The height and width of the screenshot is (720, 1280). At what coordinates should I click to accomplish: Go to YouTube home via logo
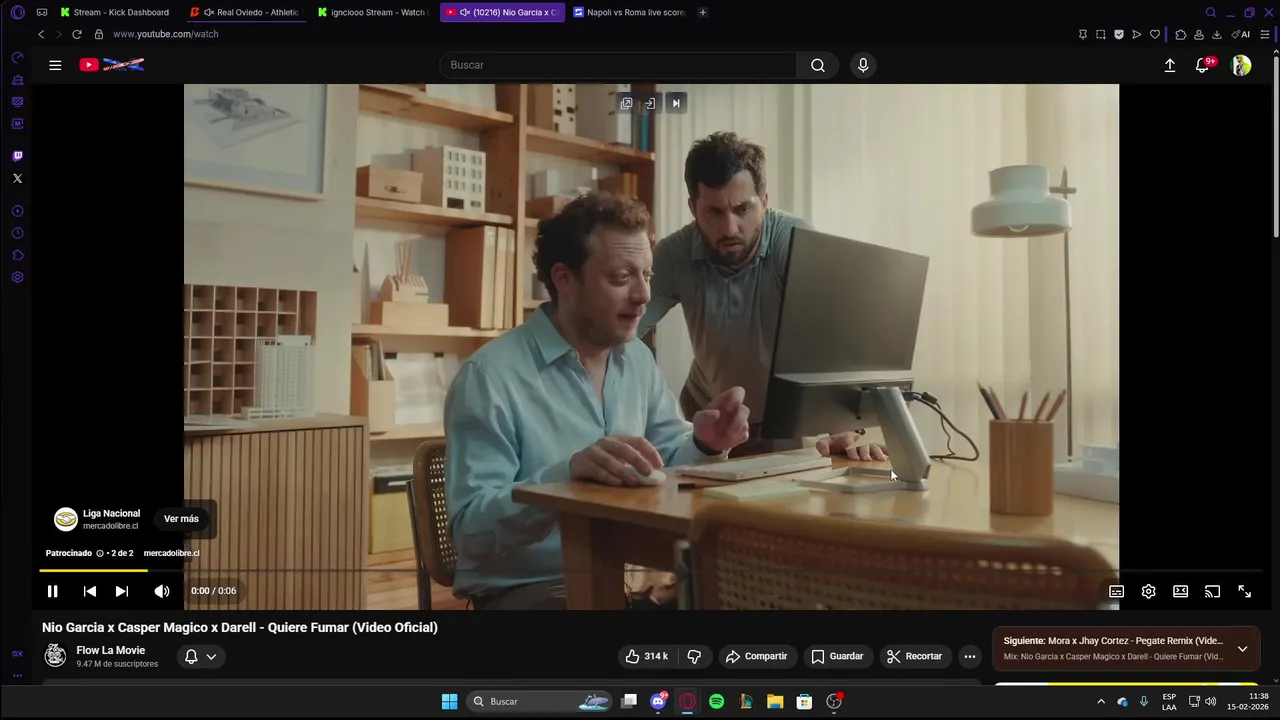112,65
